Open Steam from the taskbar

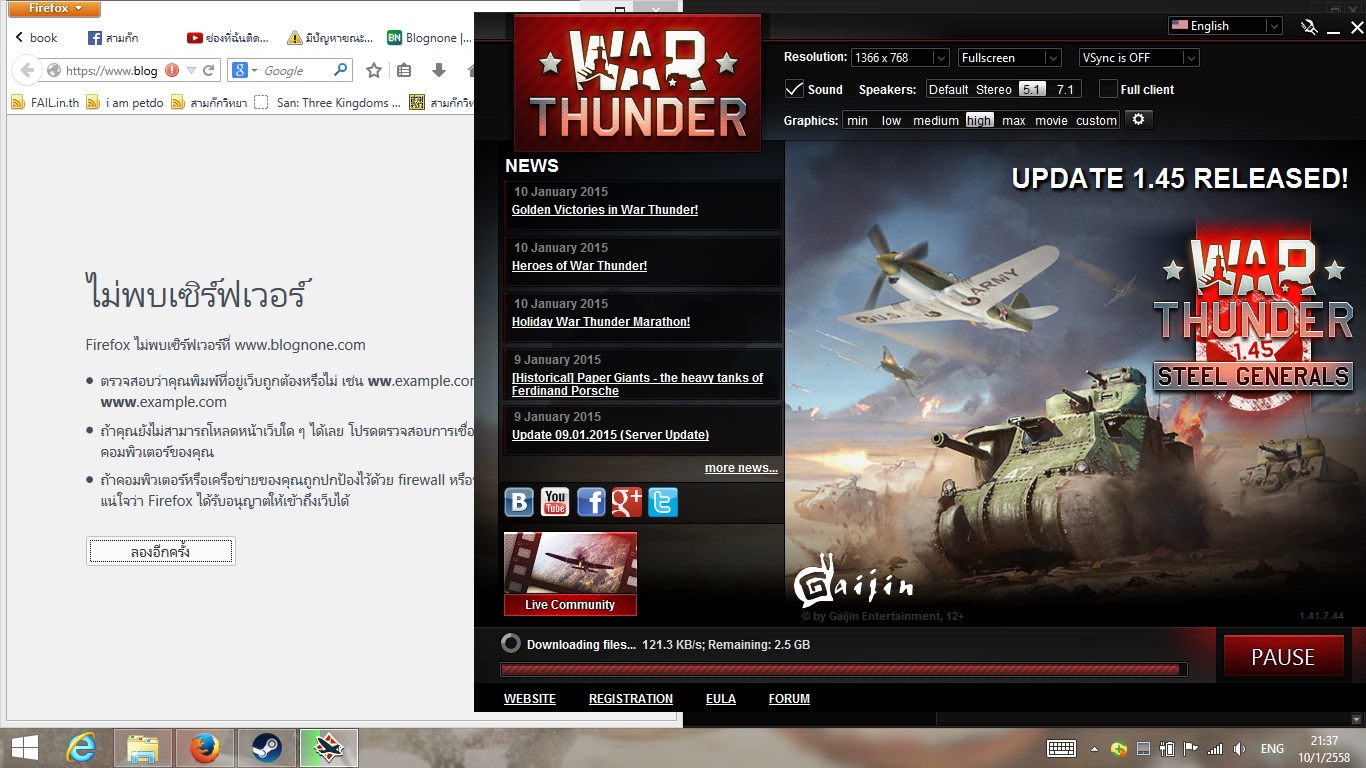click(267, 748)
